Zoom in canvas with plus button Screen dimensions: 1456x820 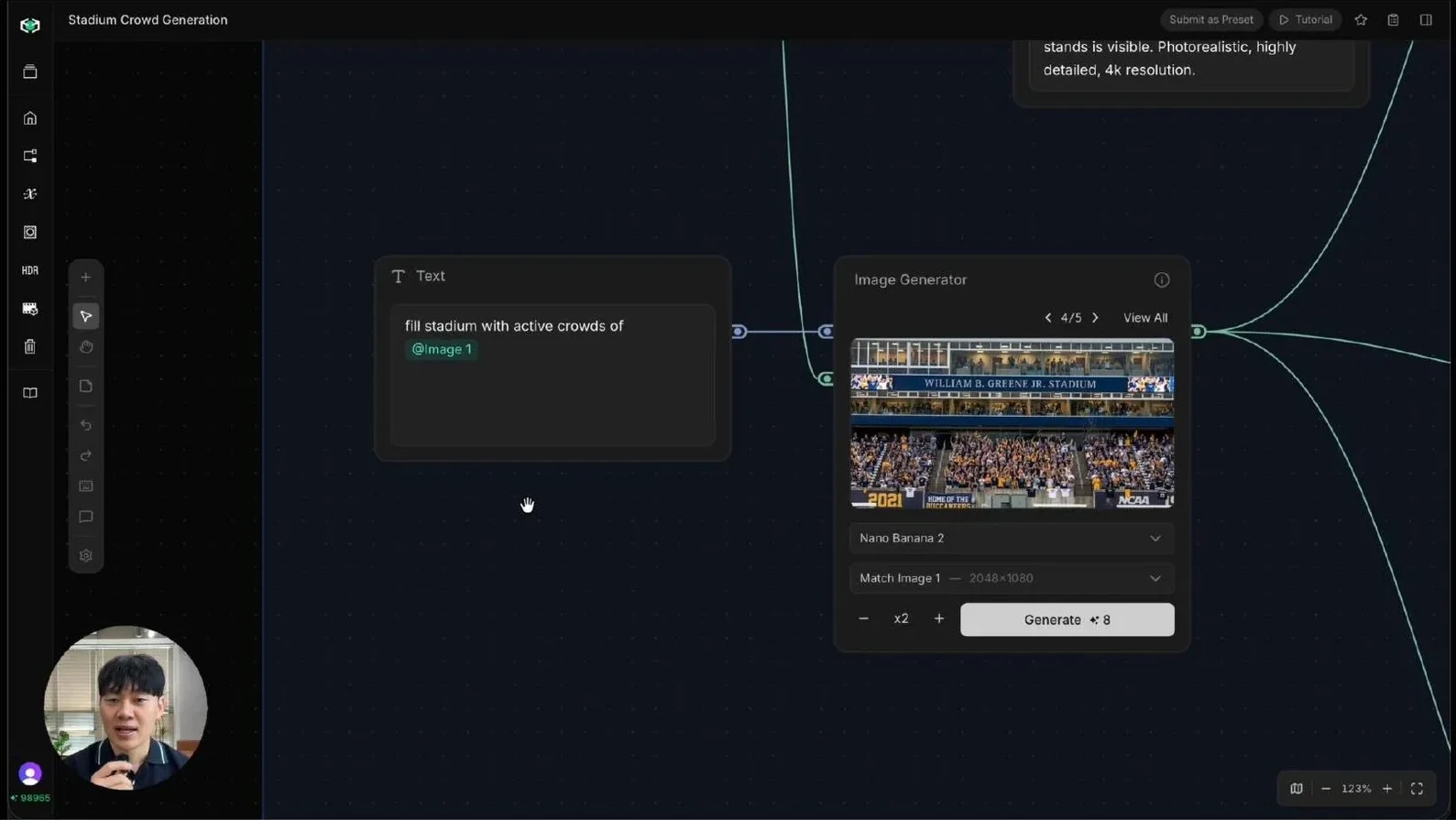1387,789
